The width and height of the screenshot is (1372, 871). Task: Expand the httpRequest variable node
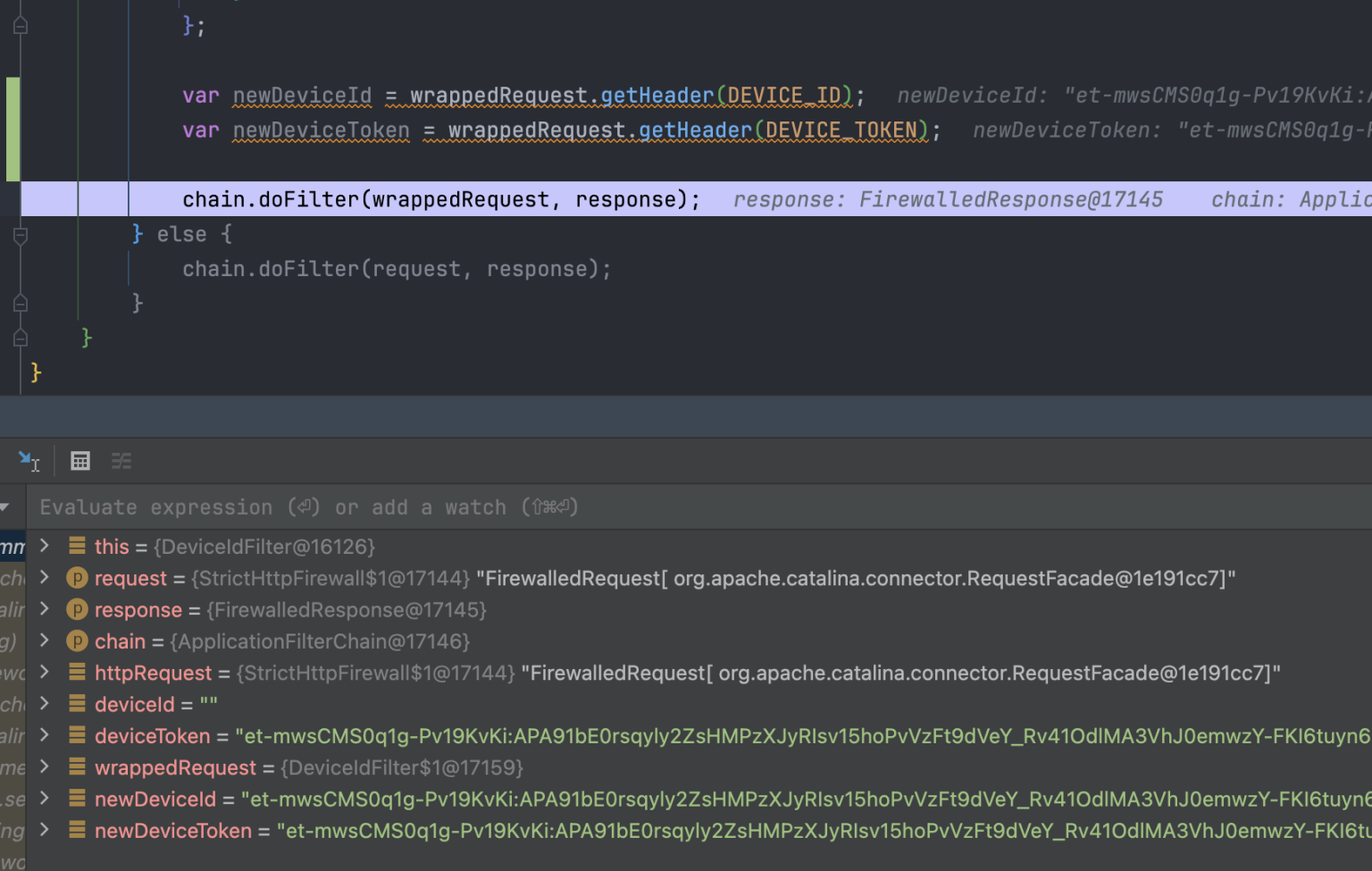(45, 672)
